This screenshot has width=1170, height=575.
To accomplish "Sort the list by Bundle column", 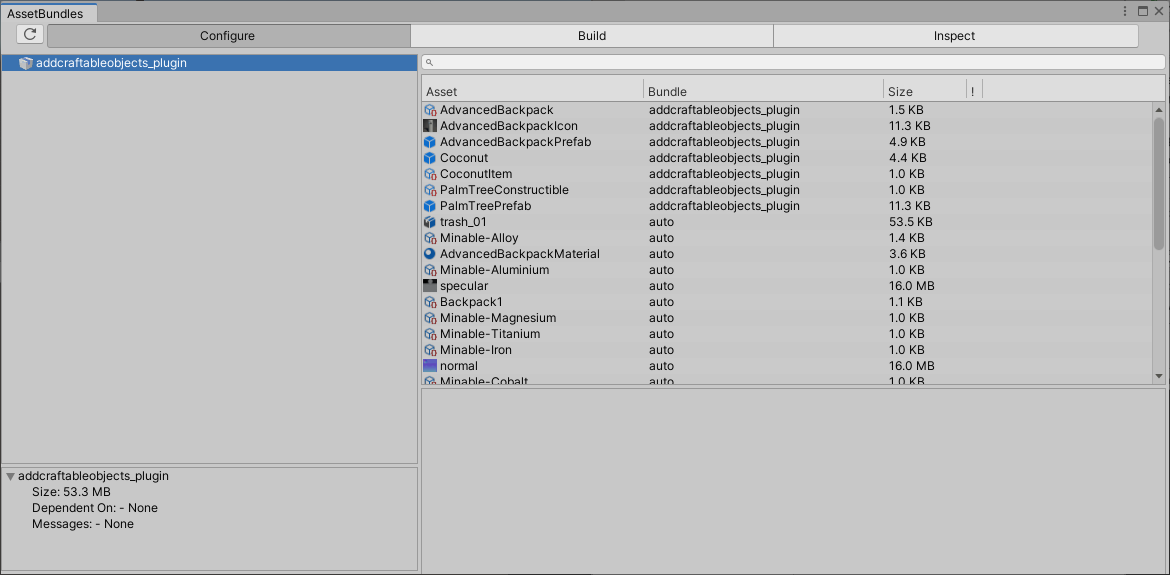I will click(764, 91).
